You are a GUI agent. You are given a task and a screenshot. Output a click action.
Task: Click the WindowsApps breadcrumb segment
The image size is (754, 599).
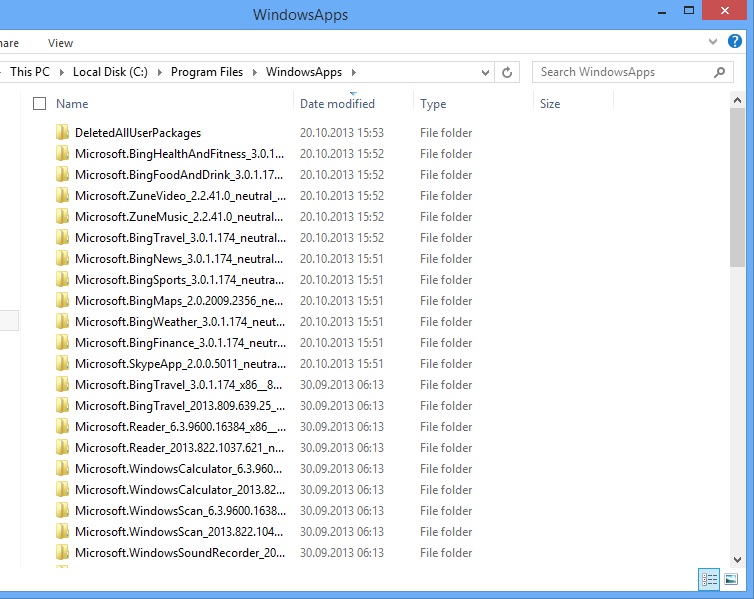coord(304,72)
